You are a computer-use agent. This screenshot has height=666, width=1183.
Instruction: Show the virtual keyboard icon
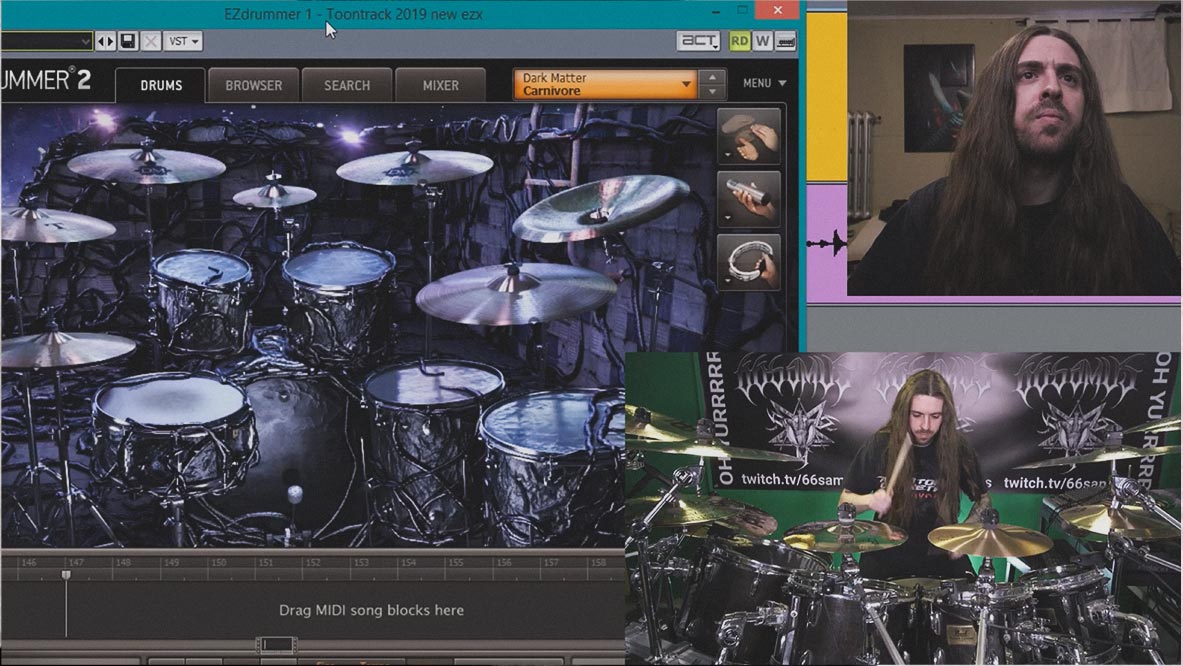point(785,41)
